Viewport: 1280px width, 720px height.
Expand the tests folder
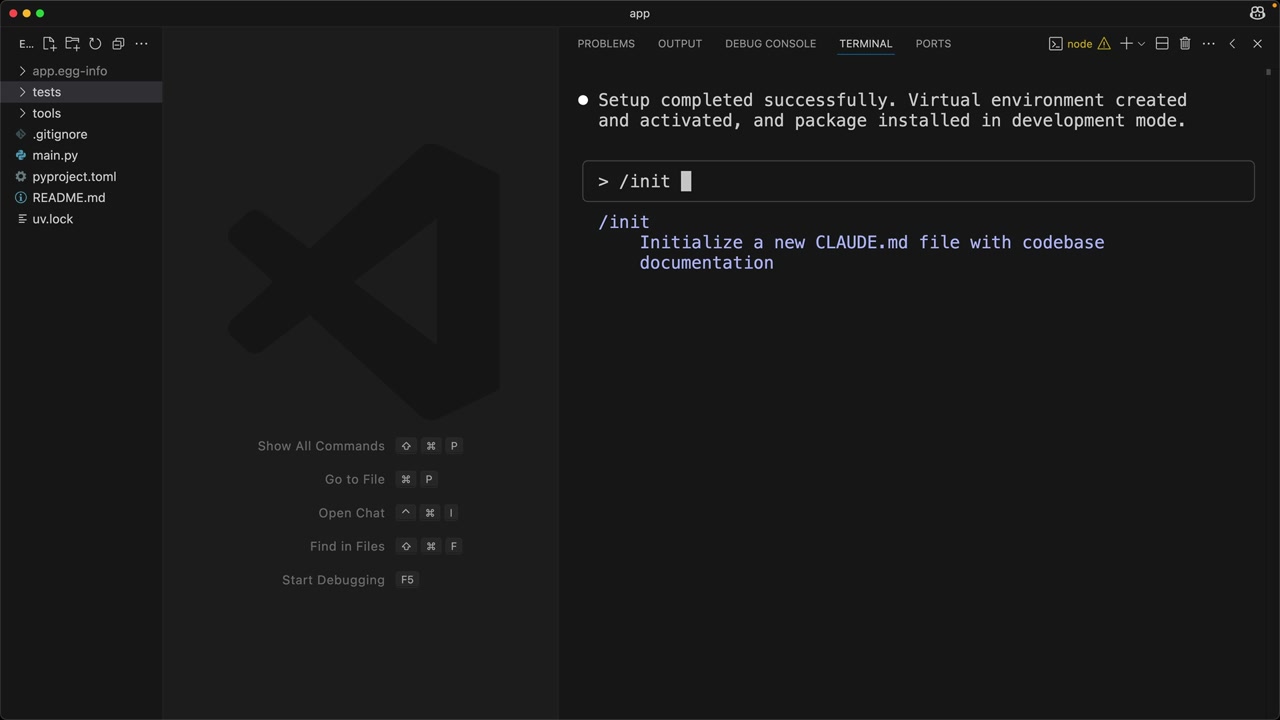[47, 92]
